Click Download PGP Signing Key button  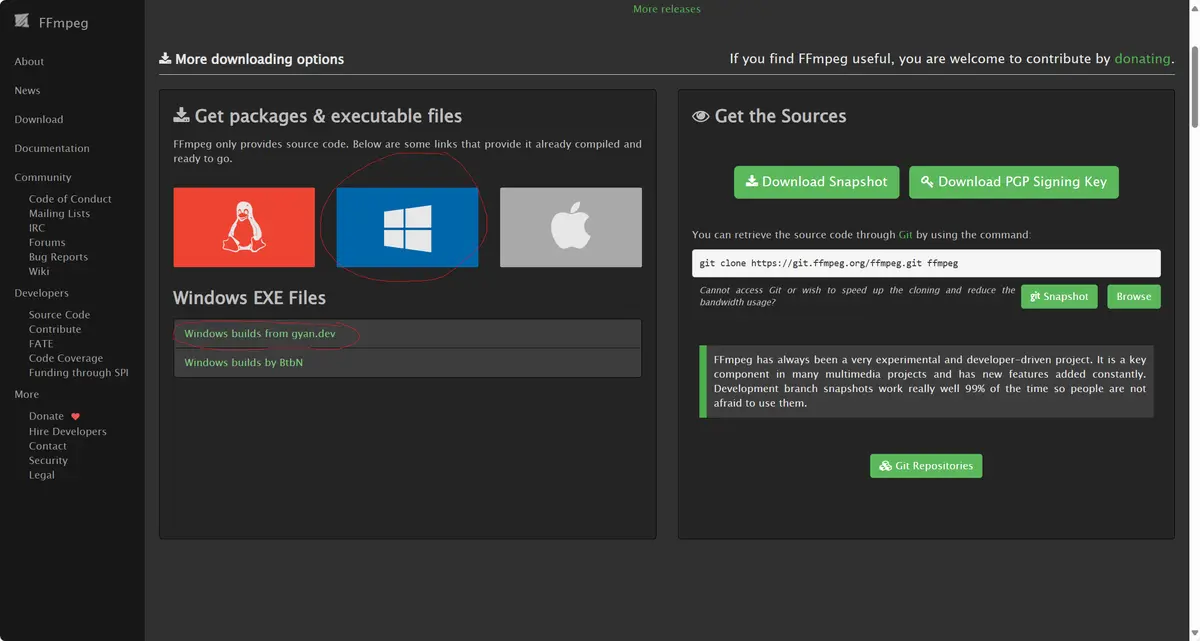pos(1014,182)
